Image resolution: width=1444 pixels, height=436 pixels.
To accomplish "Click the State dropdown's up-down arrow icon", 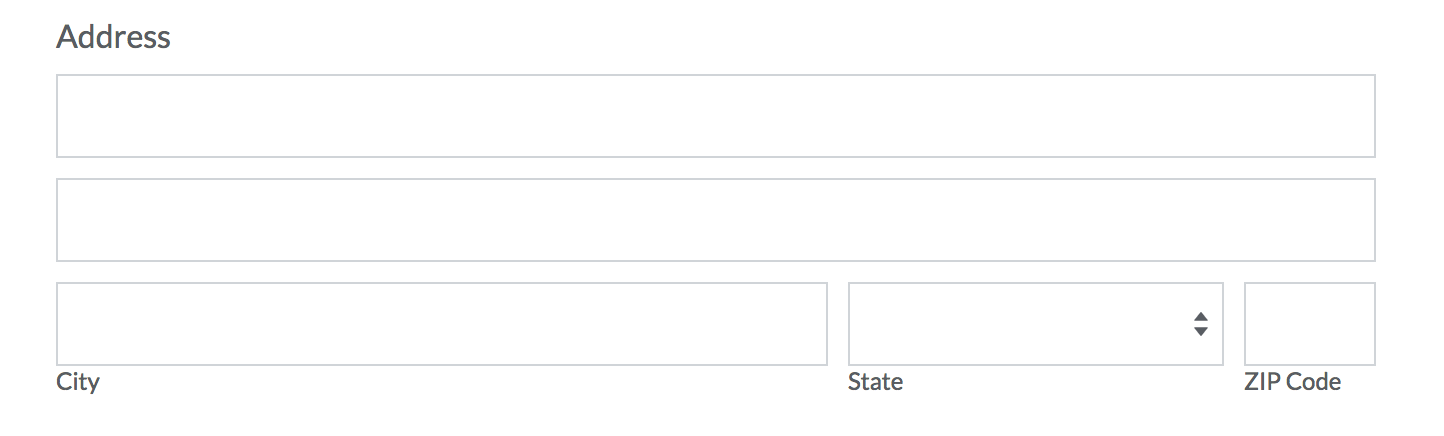I will [x=1201, y=324].
